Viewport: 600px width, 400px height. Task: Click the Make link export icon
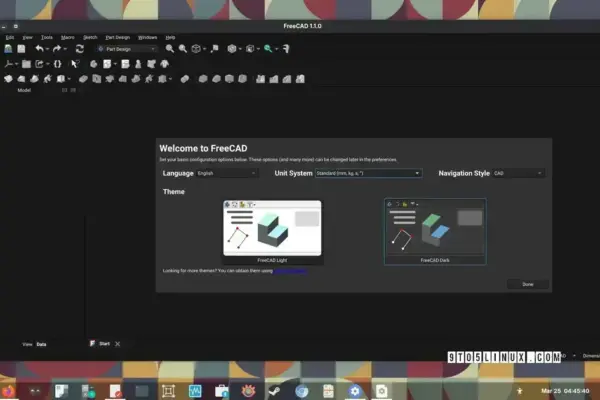click(39, 64)
